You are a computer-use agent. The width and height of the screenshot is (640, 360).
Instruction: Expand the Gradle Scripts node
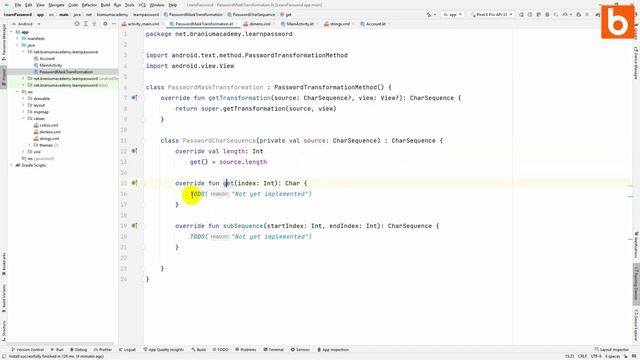(12, 165)
